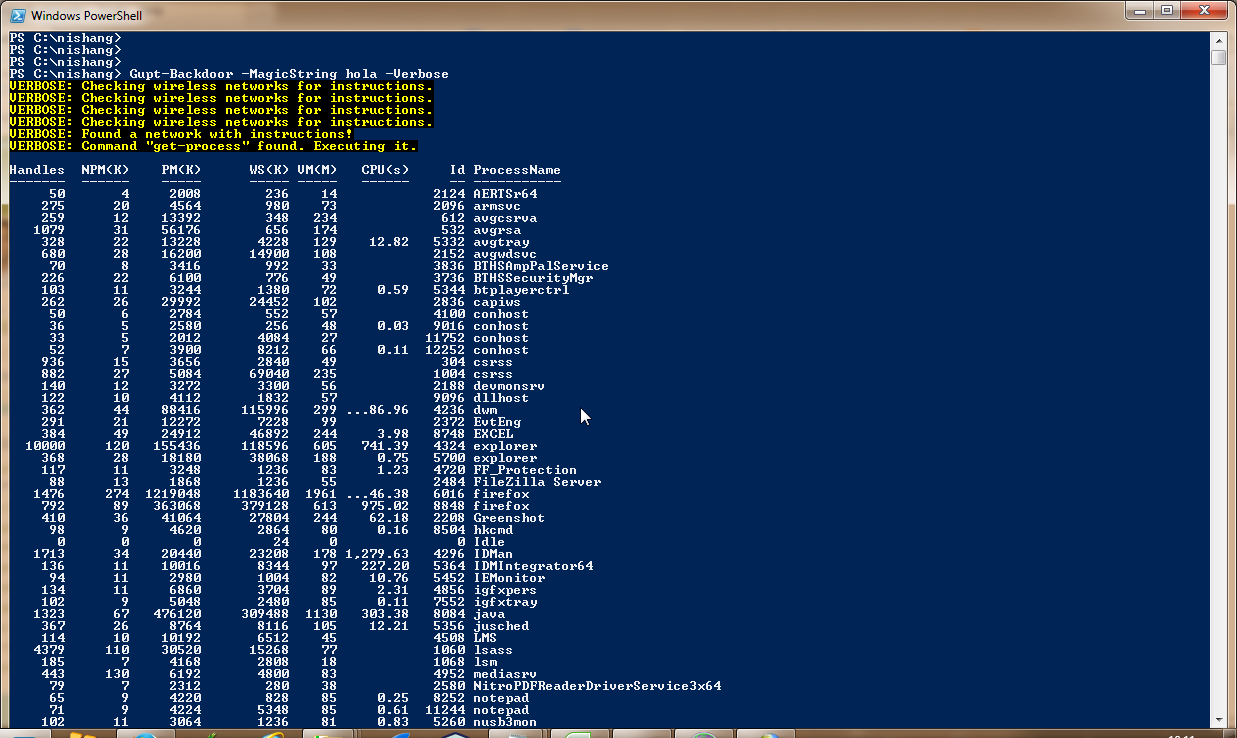This screenshot has height=738, width=1237.
Task: Click the NitroPDFReaderDriverService3x64 process entry
Action: (597, 686)
